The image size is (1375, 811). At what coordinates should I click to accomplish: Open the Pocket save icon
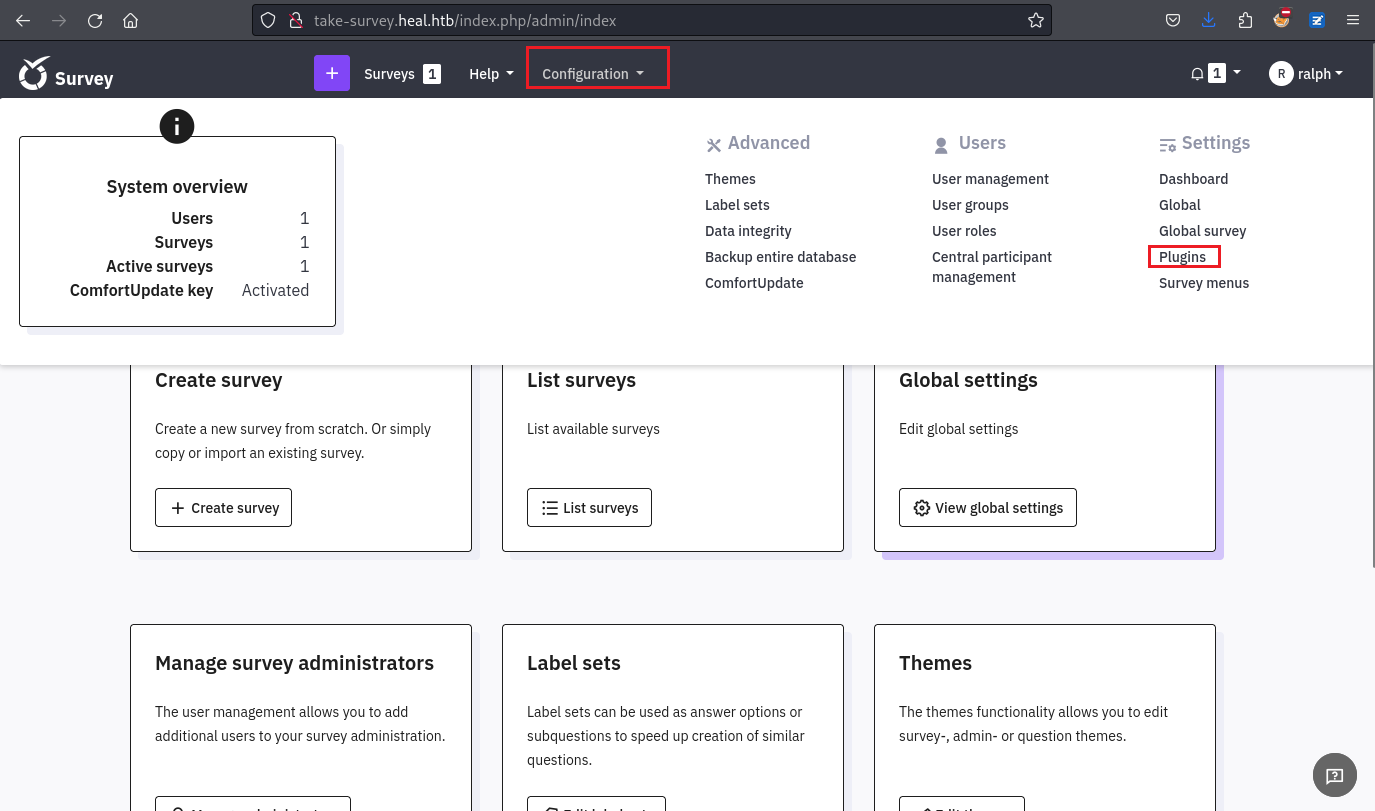[x=1173, y=20]
